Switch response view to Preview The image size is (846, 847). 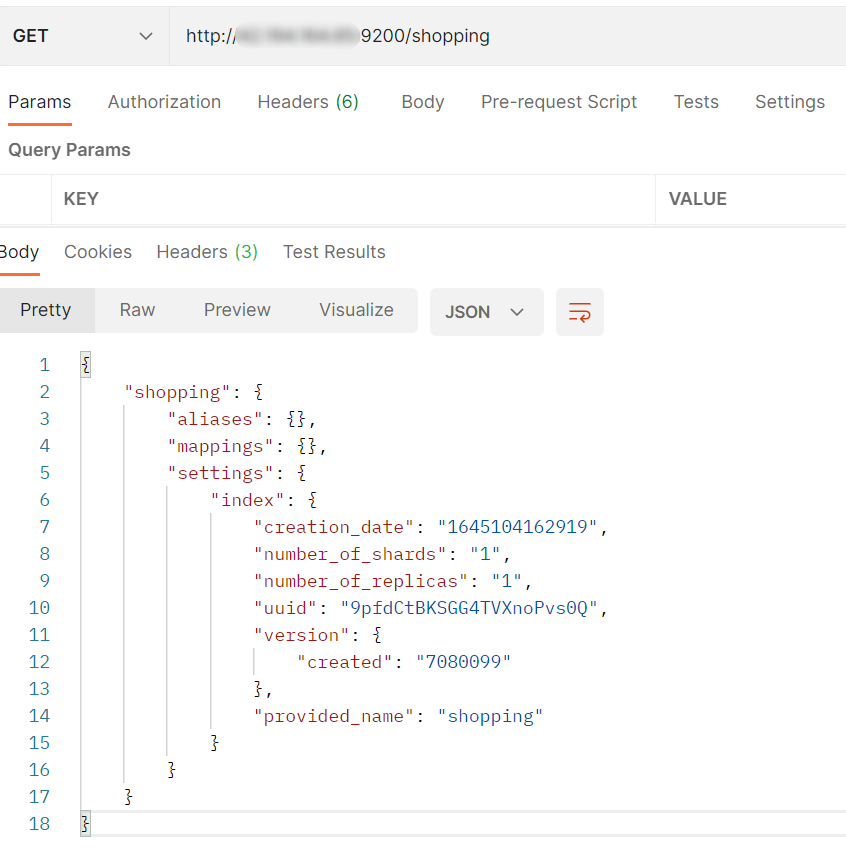point(237,310)
